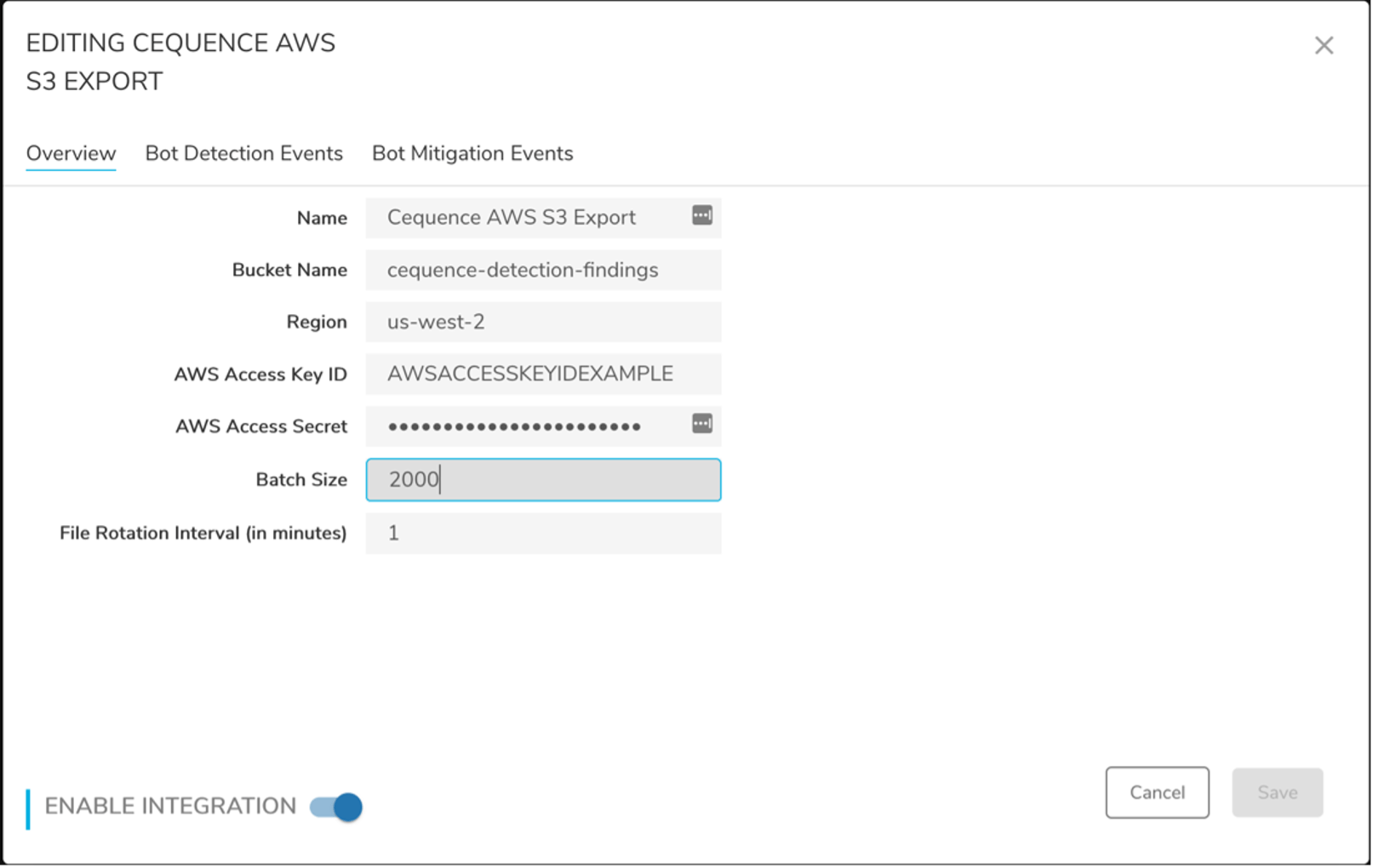This screenshot has width=1373, height=868.
Task: Toggle the Enable Integration switch
Action: click(x=336, y=807)
